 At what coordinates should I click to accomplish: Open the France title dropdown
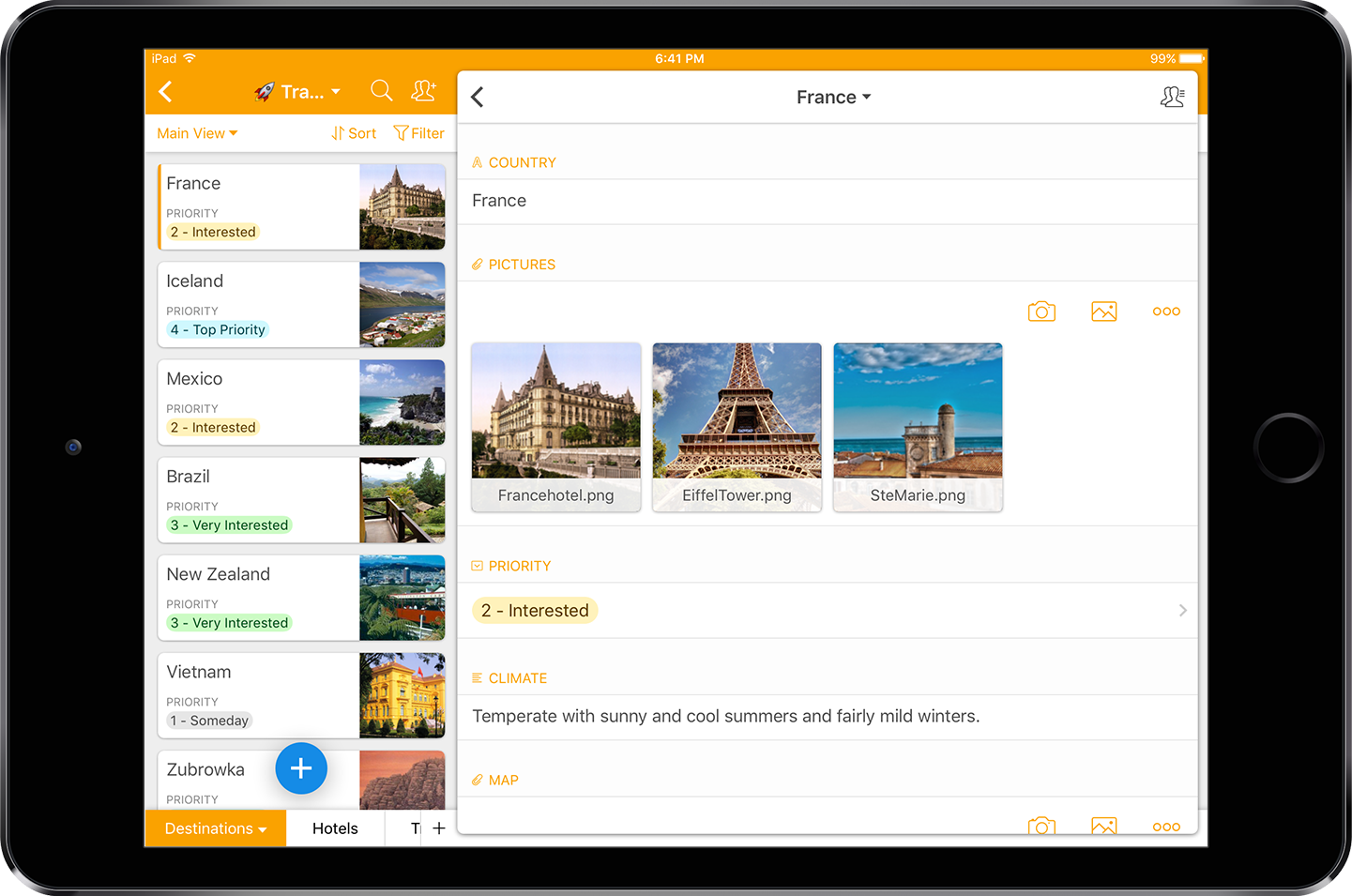pos(833,98)
